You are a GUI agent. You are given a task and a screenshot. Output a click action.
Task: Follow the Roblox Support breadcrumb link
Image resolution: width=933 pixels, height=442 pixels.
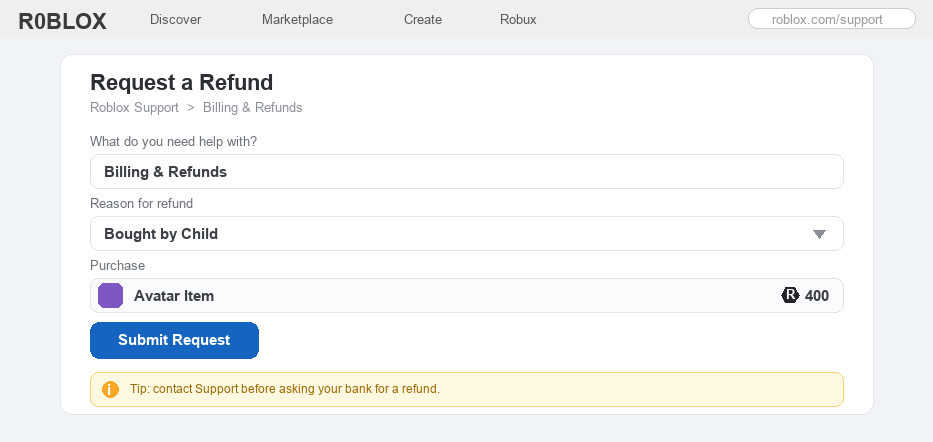(x=134, y=108)
